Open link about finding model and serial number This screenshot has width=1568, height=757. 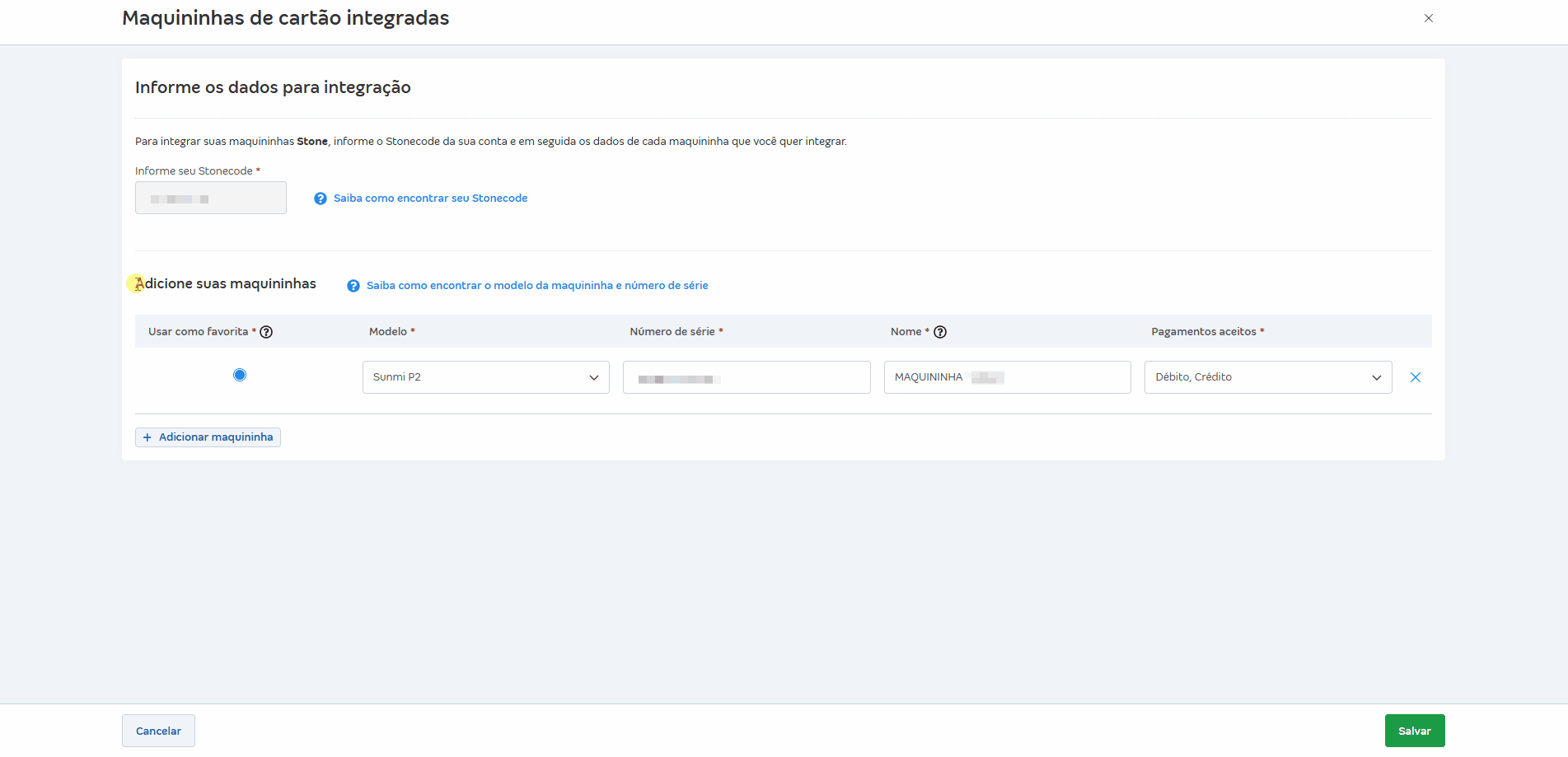tap(537, 286)
